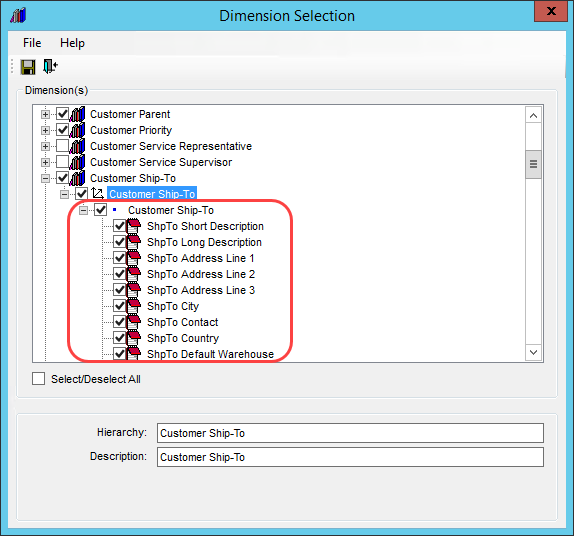Check the Customer Service Supervisor checkbox
The height and width of the screenshot is (536, 574).
(62, 162)
